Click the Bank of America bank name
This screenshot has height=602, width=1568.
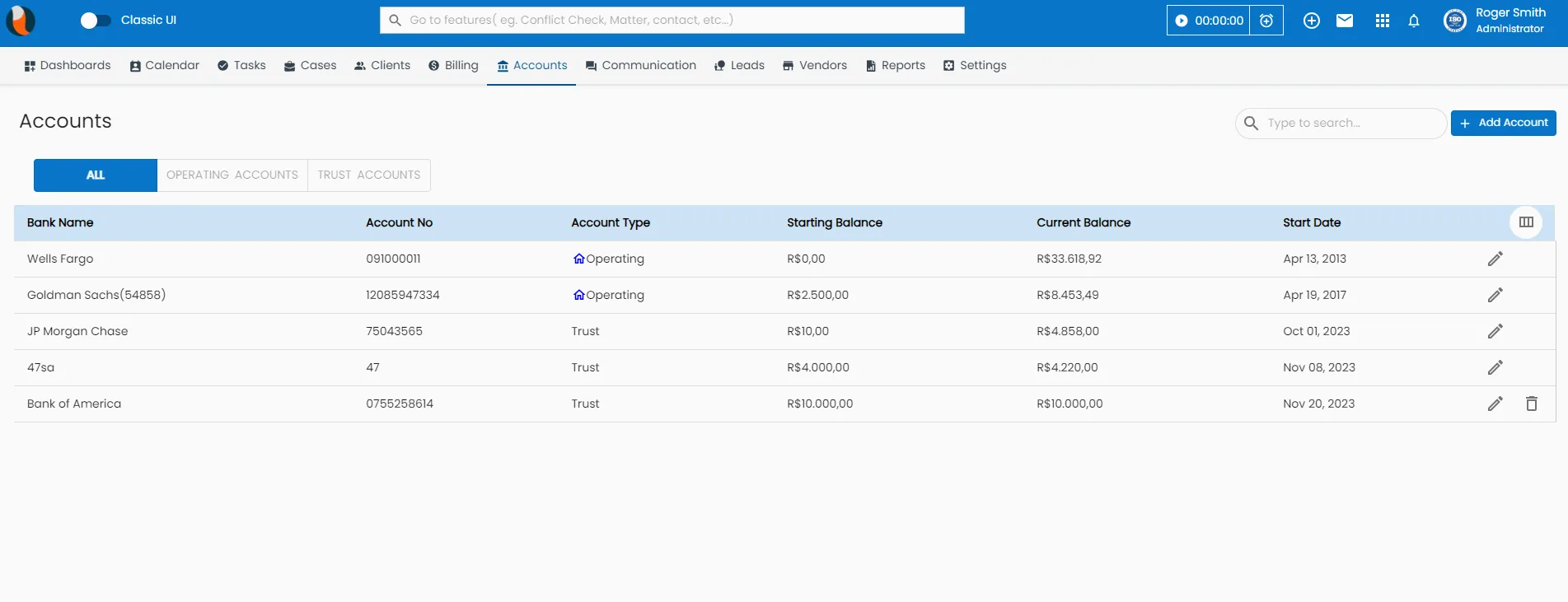74,404
